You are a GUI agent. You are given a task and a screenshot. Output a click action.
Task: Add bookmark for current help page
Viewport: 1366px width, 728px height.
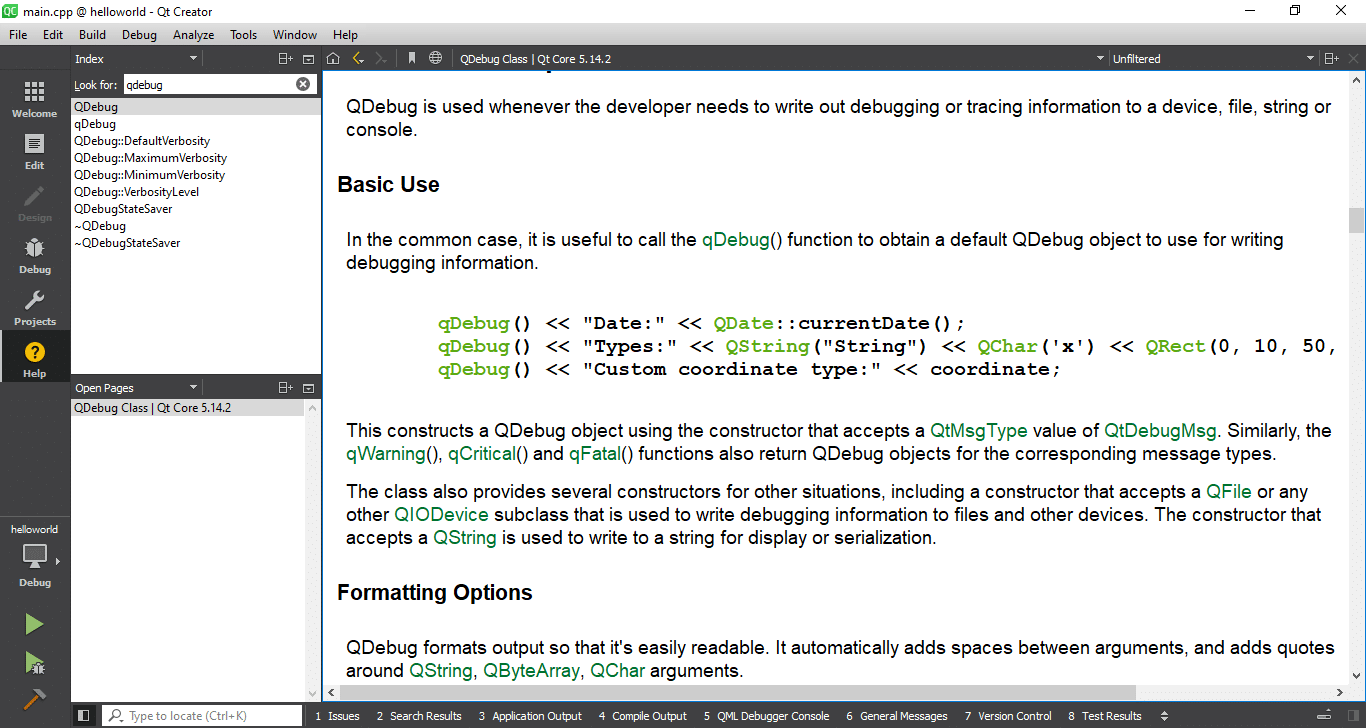(x=412, y=59)
